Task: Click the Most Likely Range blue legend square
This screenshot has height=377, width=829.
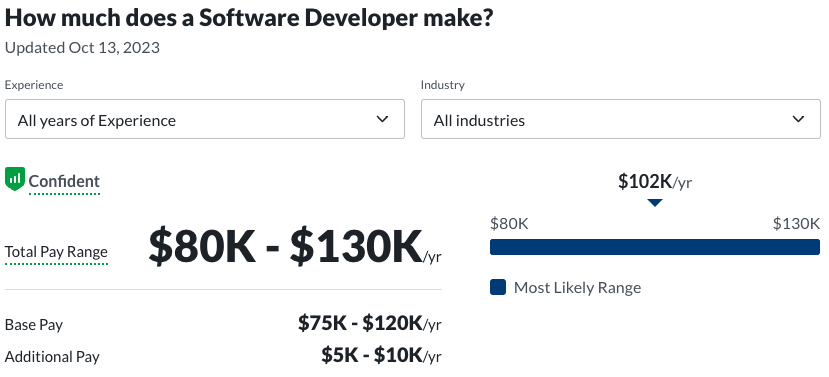Action: tap(498, 287)
